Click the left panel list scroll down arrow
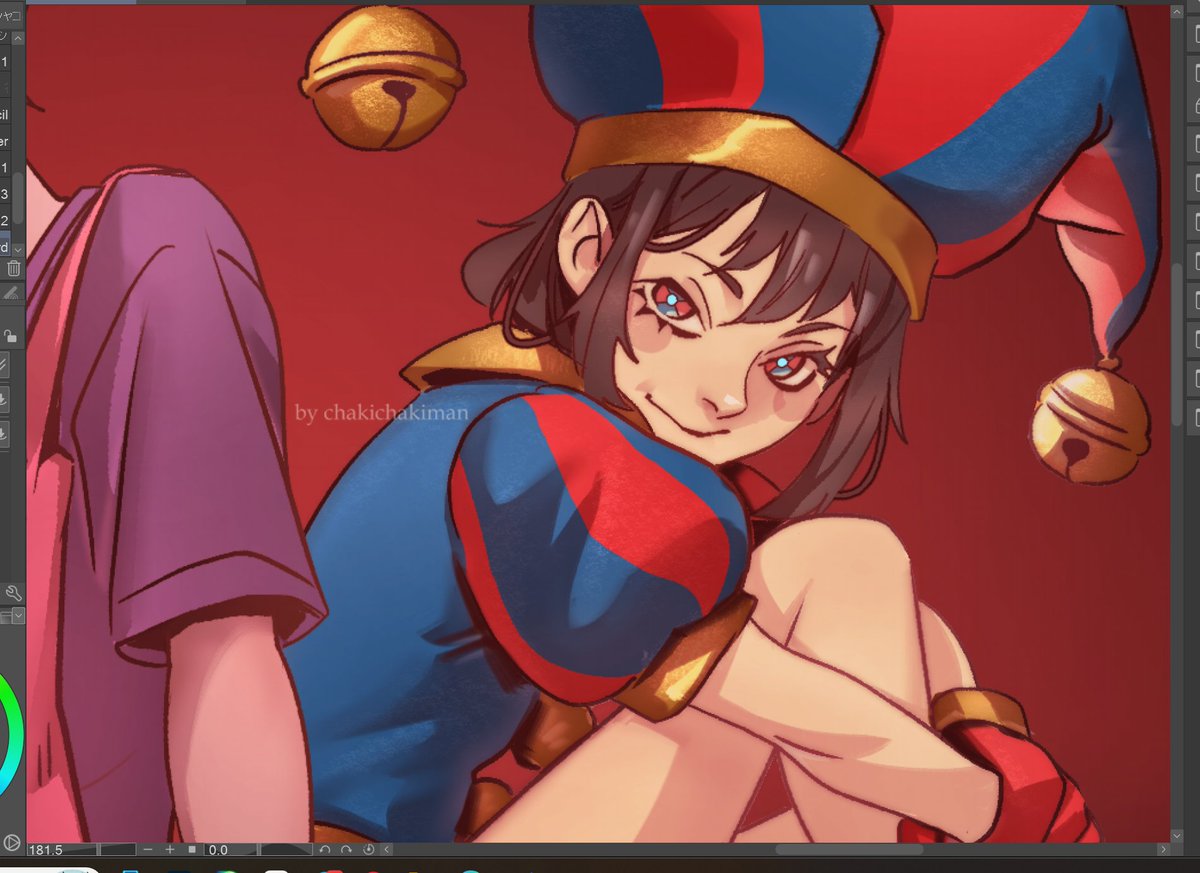The width and height of the screenshot is (1200, 873). pyautogui.click(x=18, y=251)
